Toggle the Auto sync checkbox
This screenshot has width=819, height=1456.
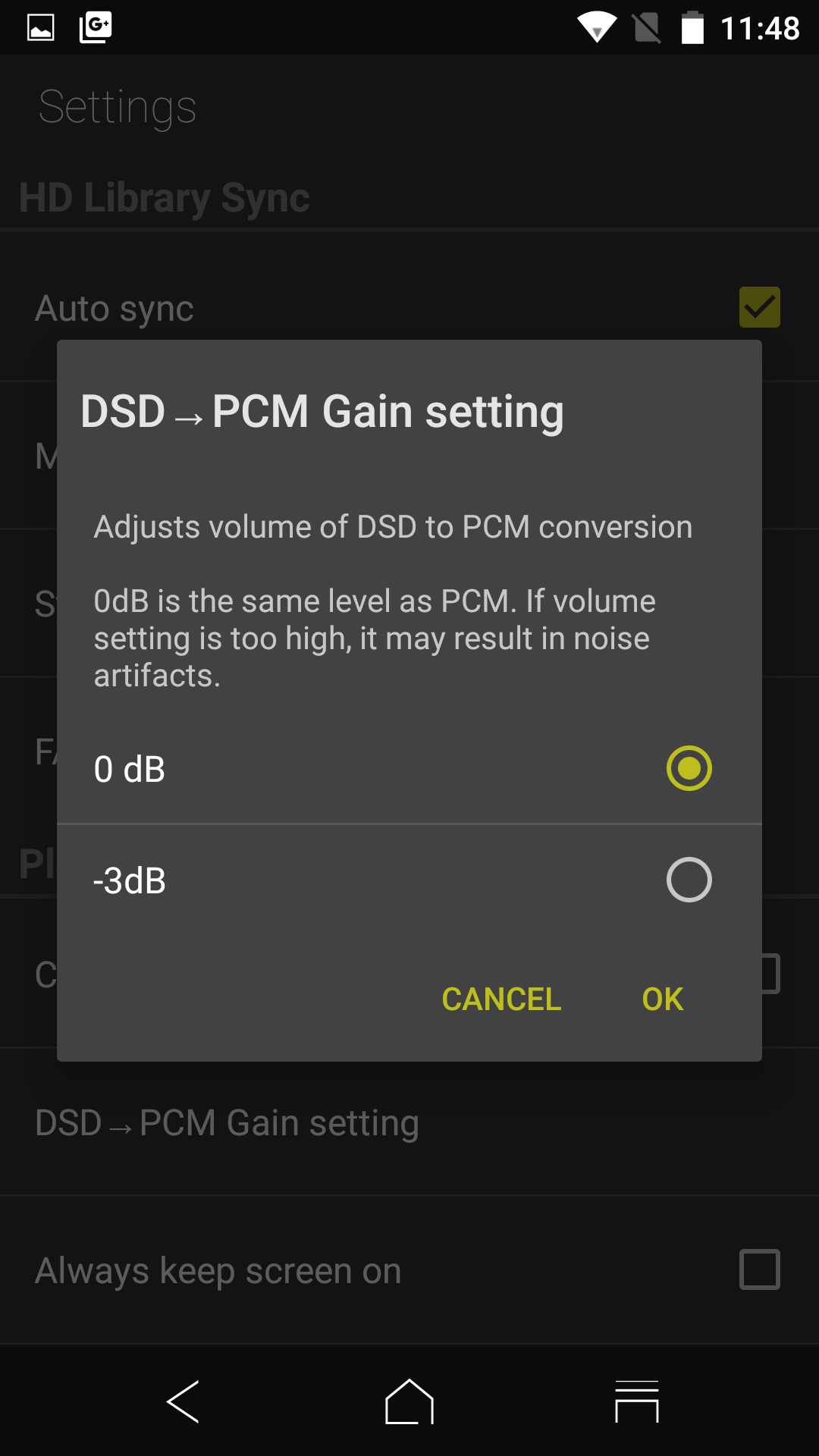[759, 307]
